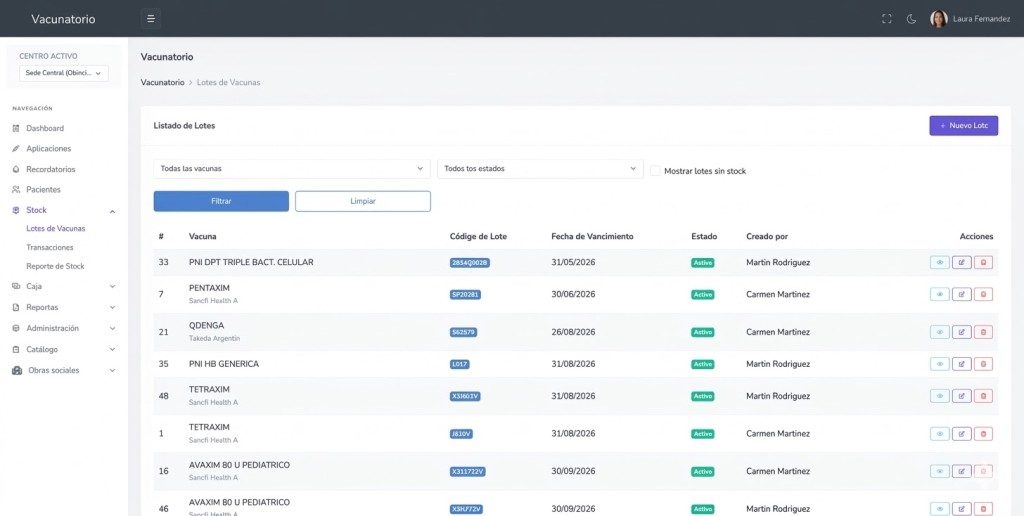Delete TETRAXIM lot J810V
Viewport: 1024px width, 516px height.
point(983,434)
